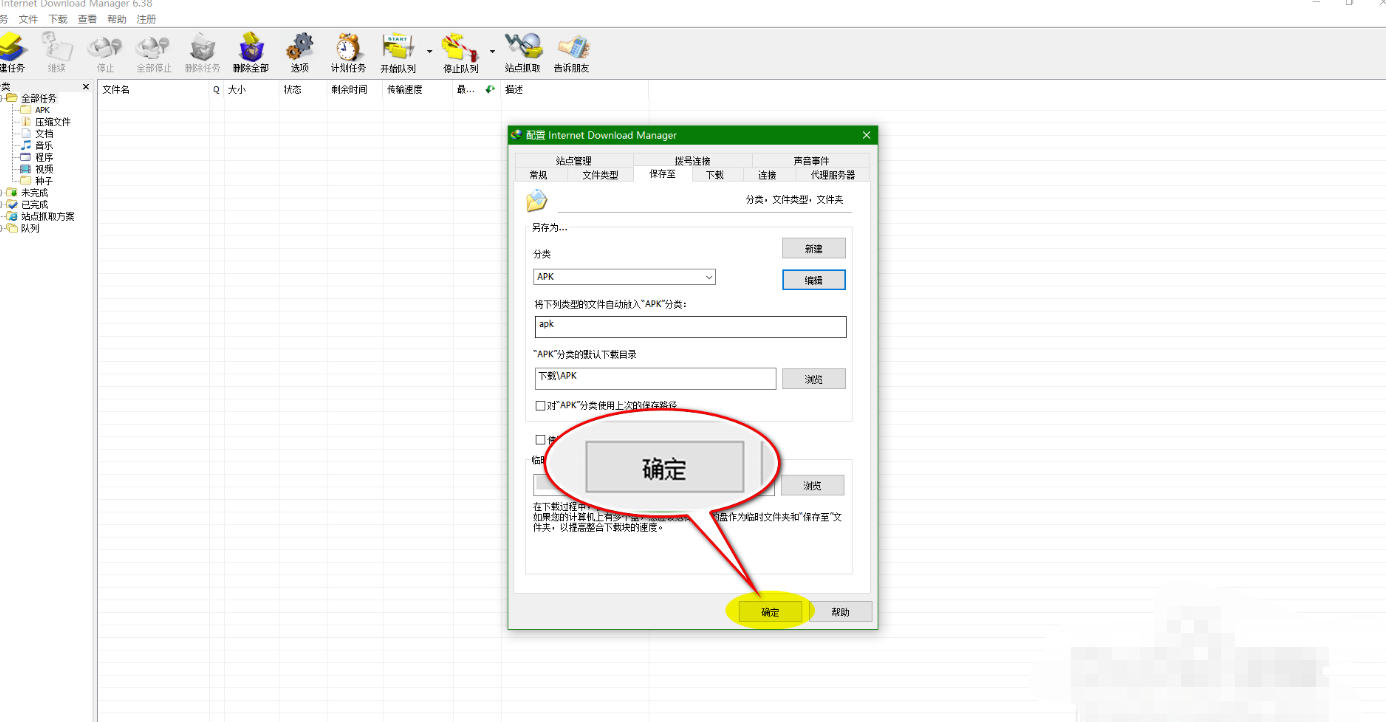Open the 帮助 menu

tap(117, 19)
